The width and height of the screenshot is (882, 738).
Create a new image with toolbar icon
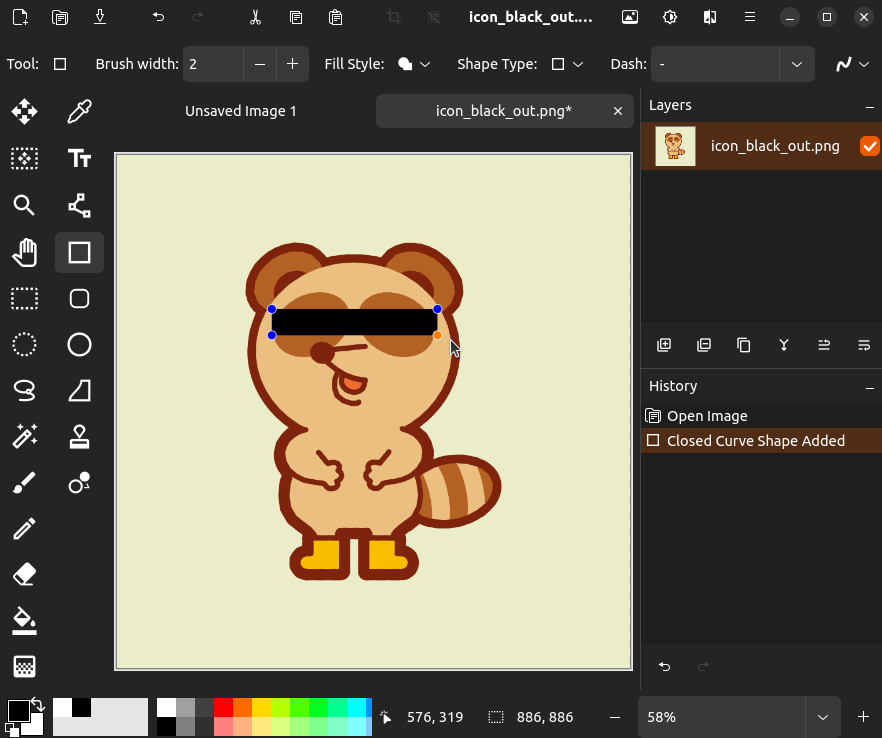(x=20, y=17)
